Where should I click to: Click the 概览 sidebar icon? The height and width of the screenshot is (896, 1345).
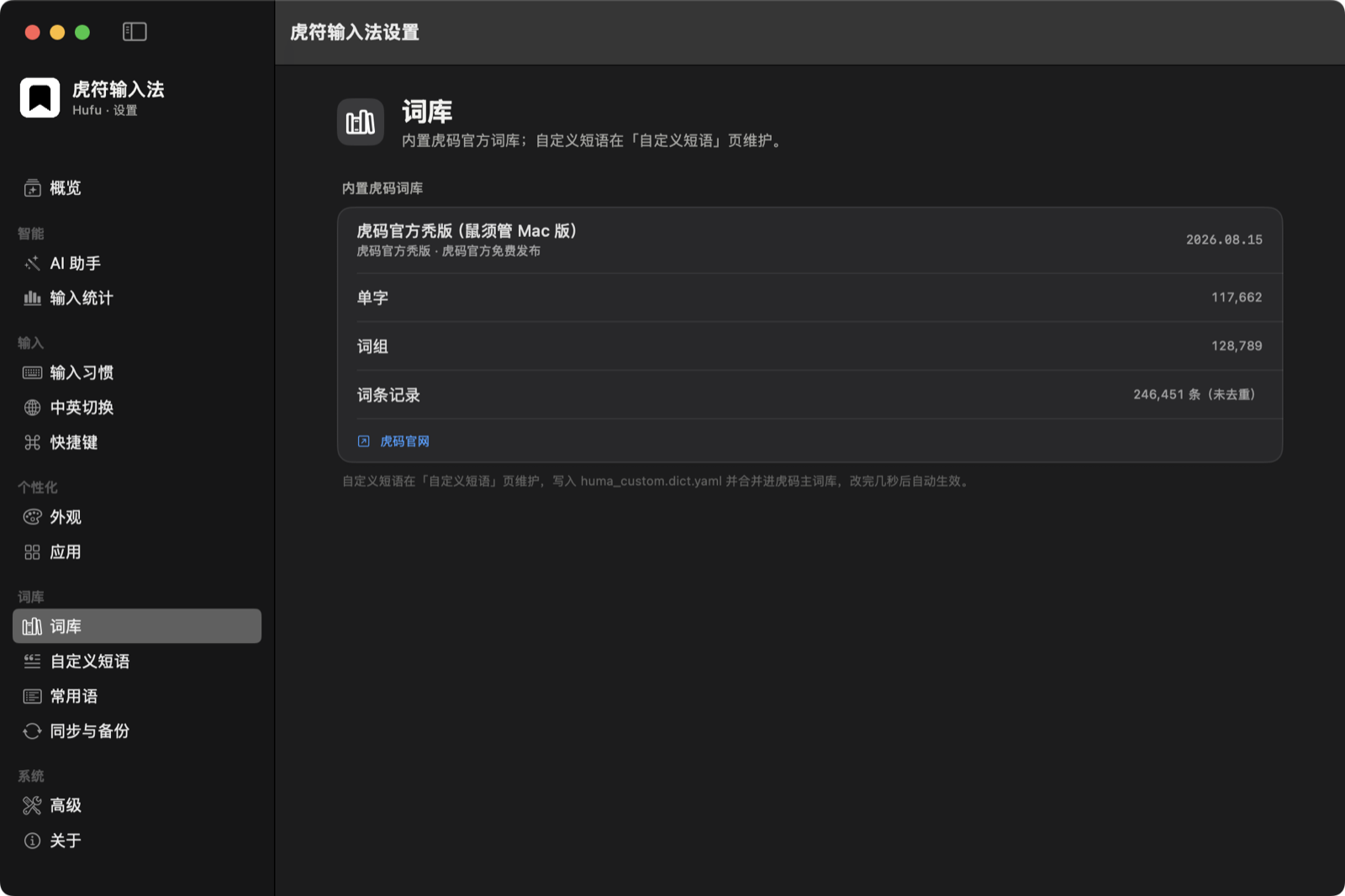32,188
